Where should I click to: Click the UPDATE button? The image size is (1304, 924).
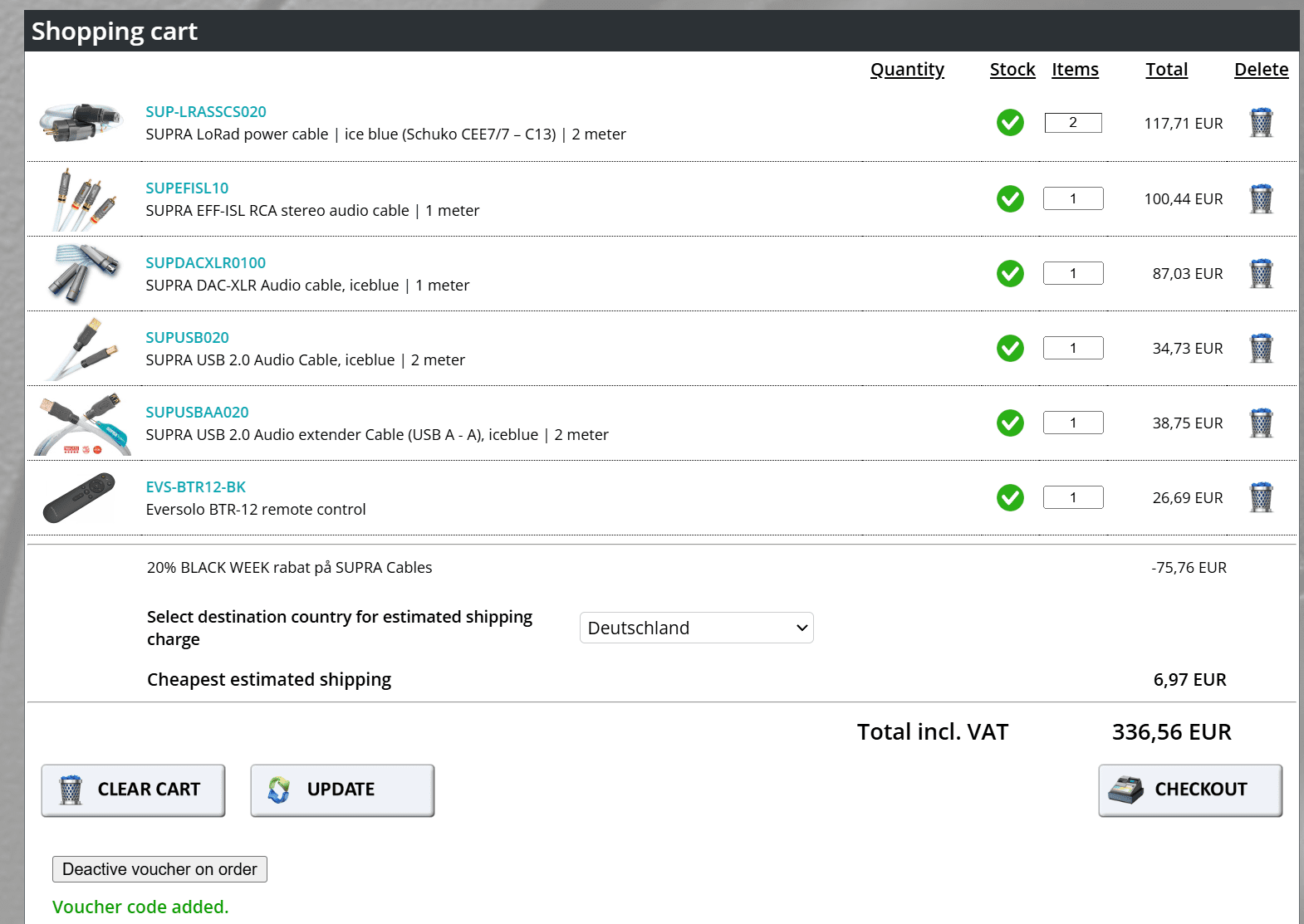click(343, 790)
